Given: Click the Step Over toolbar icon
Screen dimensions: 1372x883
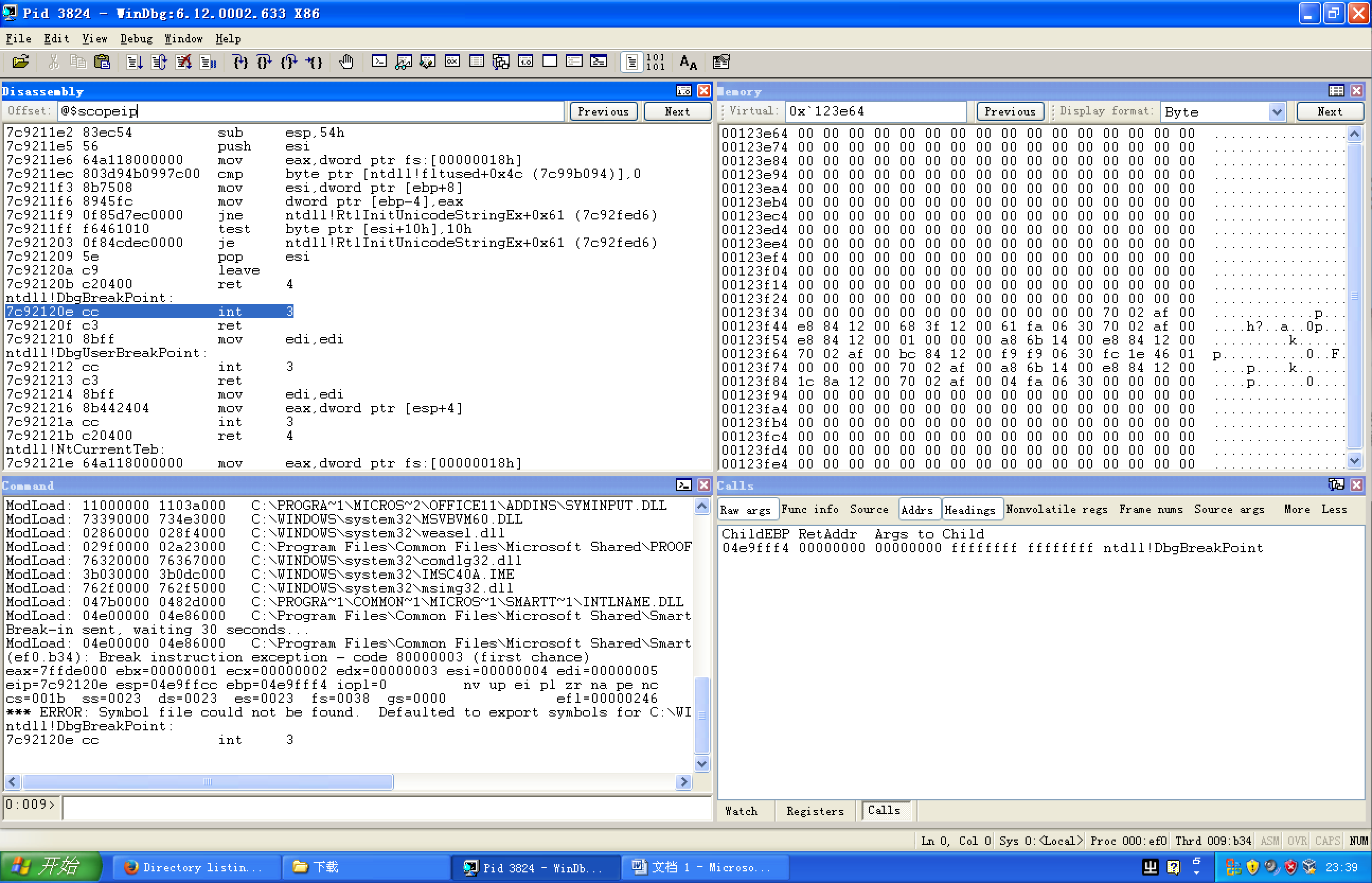Looking at the screenshot, I should pyautogui.click(x=265, y=62).
